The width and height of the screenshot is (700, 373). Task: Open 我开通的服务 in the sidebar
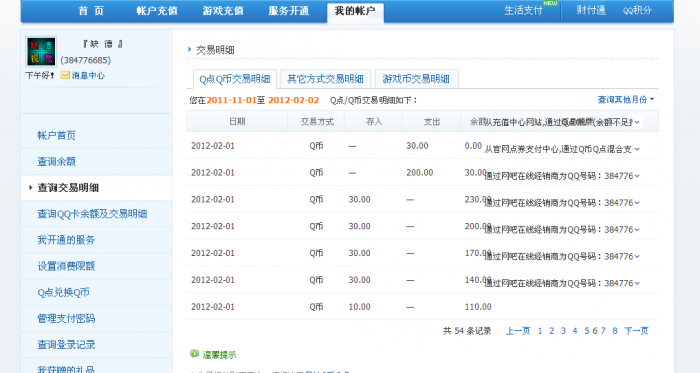click(66, 240)
